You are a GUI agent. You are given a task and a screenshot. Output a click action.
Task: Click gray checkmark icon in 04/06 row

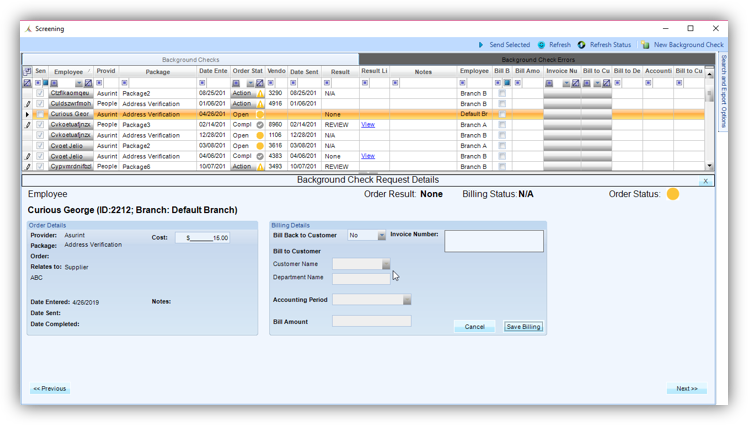[x=260, y=156]
